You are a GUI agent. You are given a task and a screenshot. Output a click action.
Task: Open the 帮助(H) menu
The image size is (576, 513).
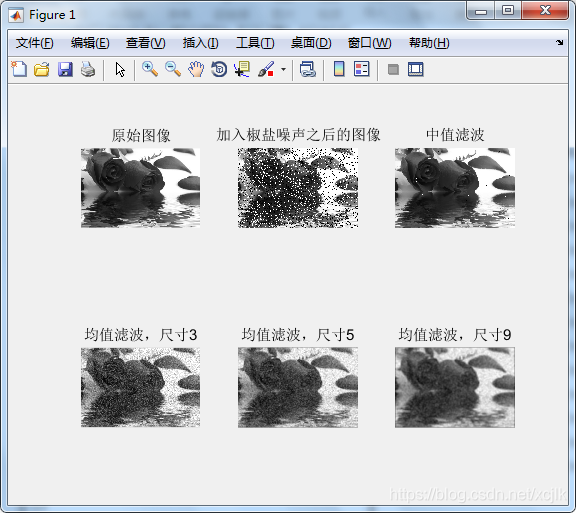[429, 43]
